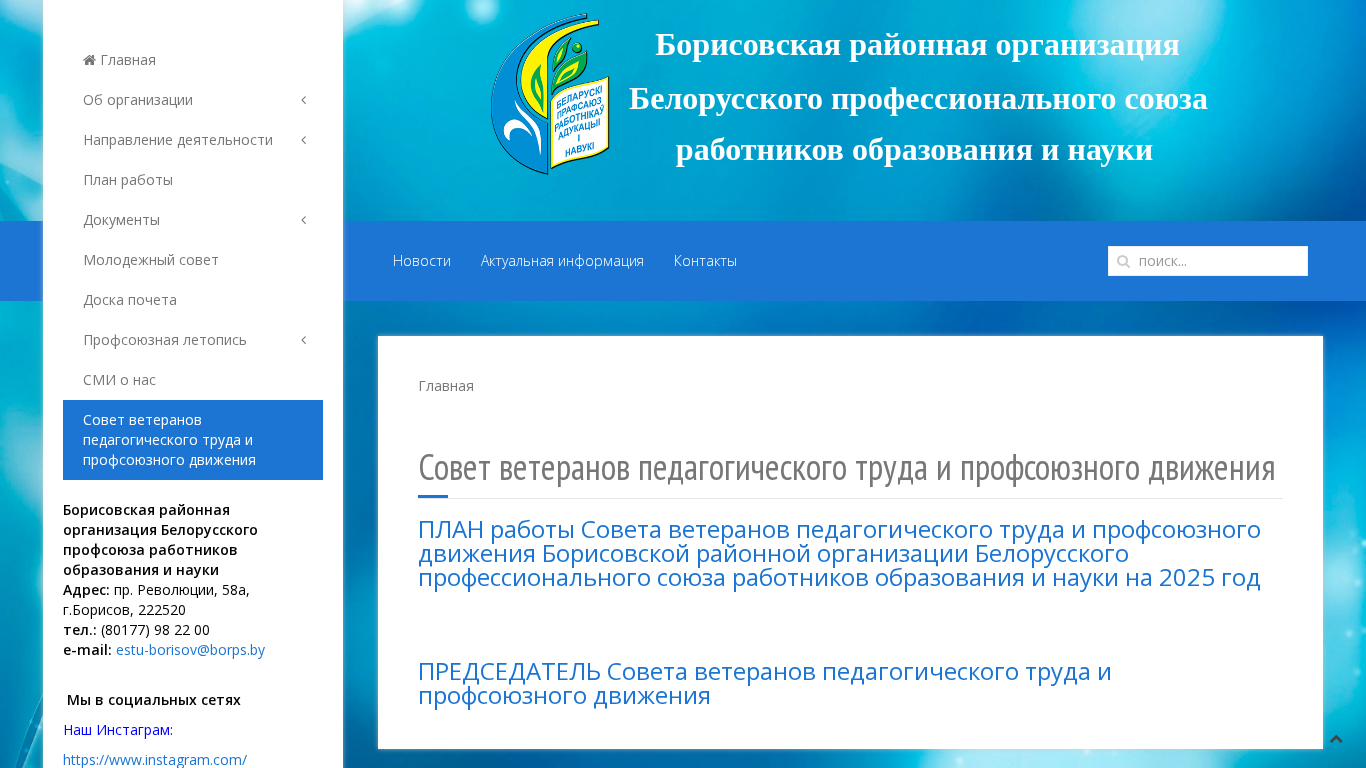Open the instagram.com URL link
Image resolution: width=1366 pixels, height=768 pixels.
click(155, 760)
